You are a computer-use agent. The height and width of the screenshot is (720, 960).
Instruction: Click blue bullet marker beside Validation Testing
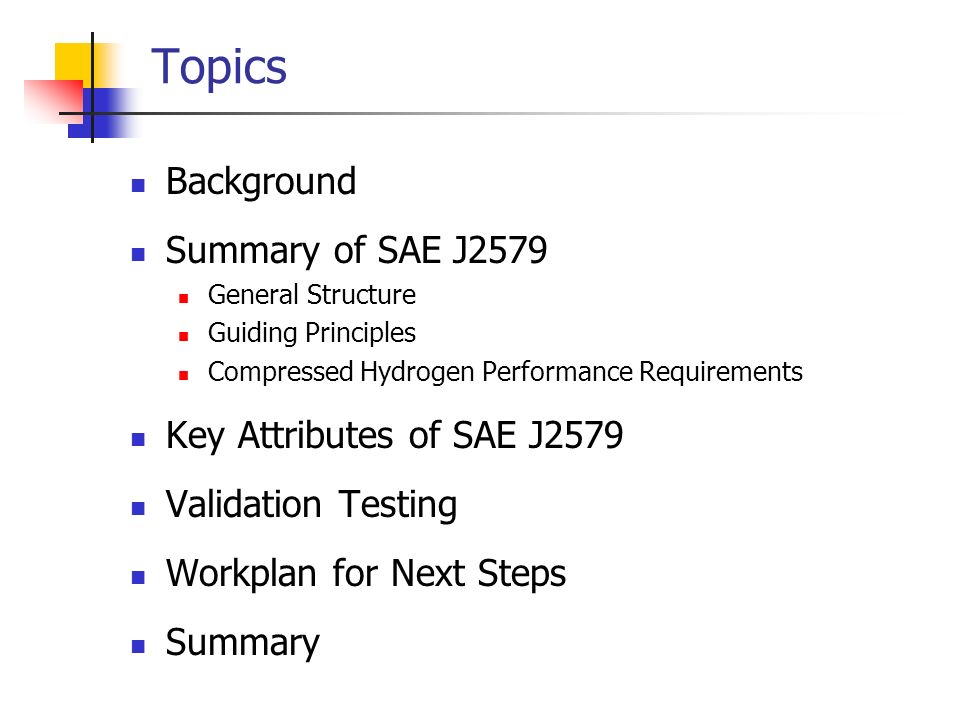point(138,508)
